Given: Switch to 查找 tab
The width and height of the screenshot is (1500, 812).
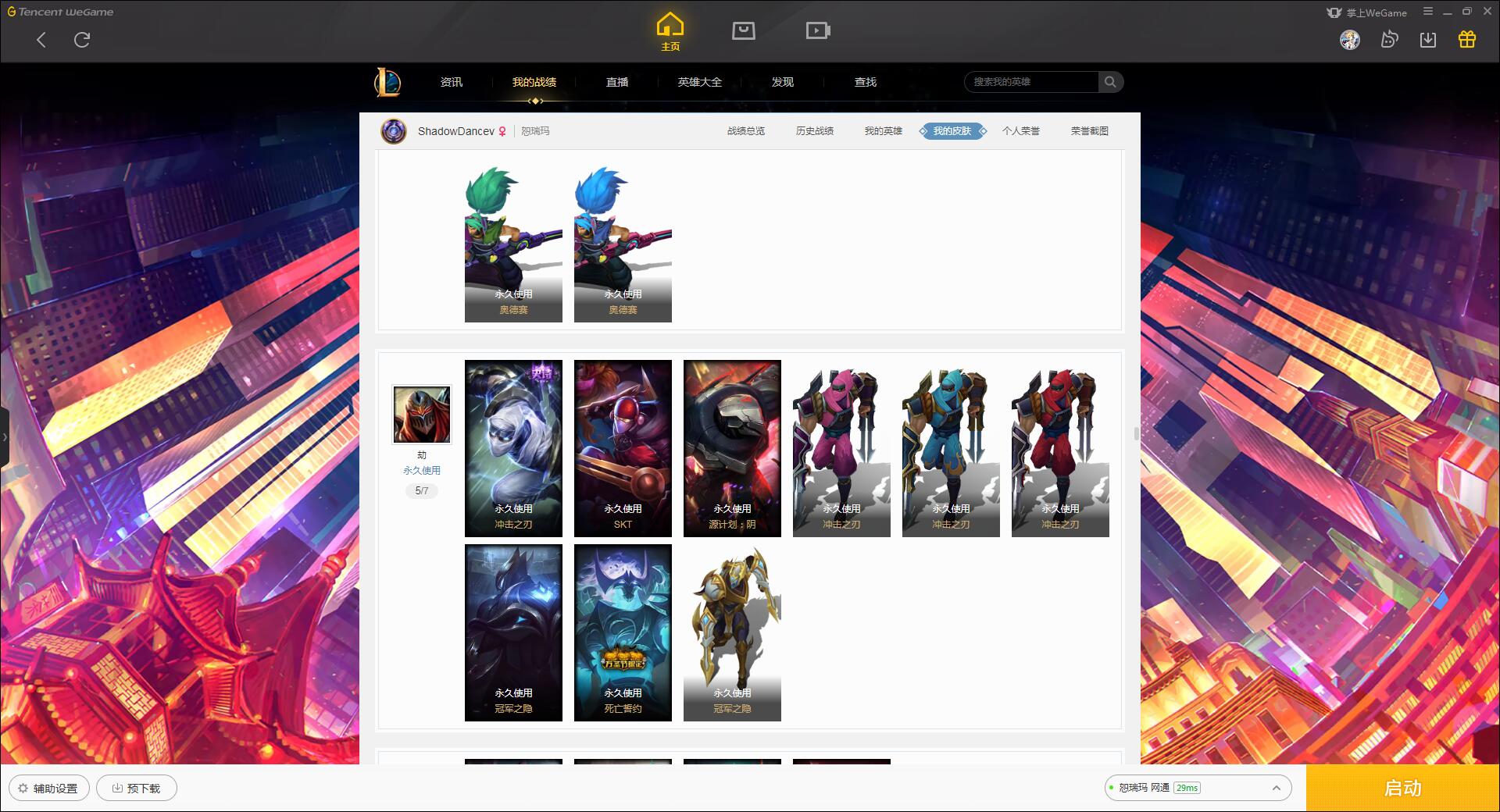Looking at the screenshot, I should (866, 82).
